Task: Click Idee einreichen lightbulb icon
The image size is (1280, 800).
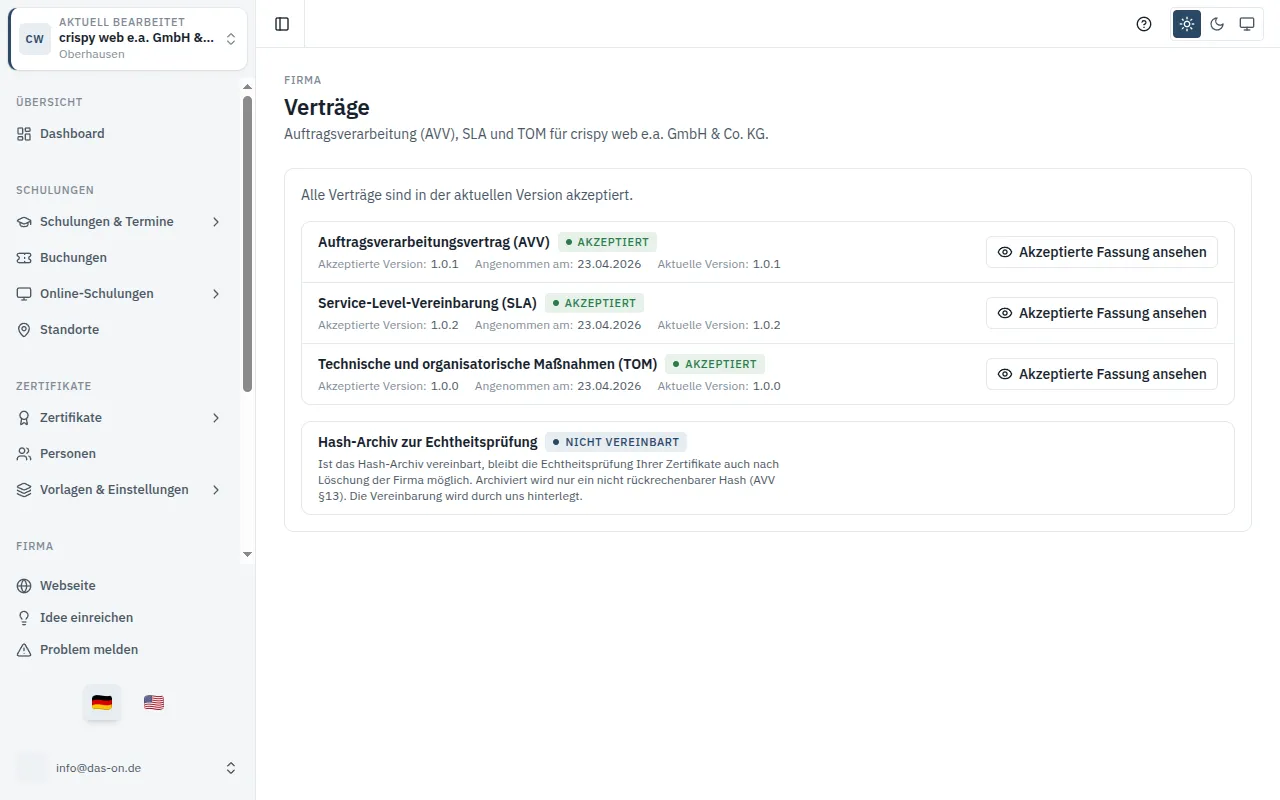Action: pos(24,618)
